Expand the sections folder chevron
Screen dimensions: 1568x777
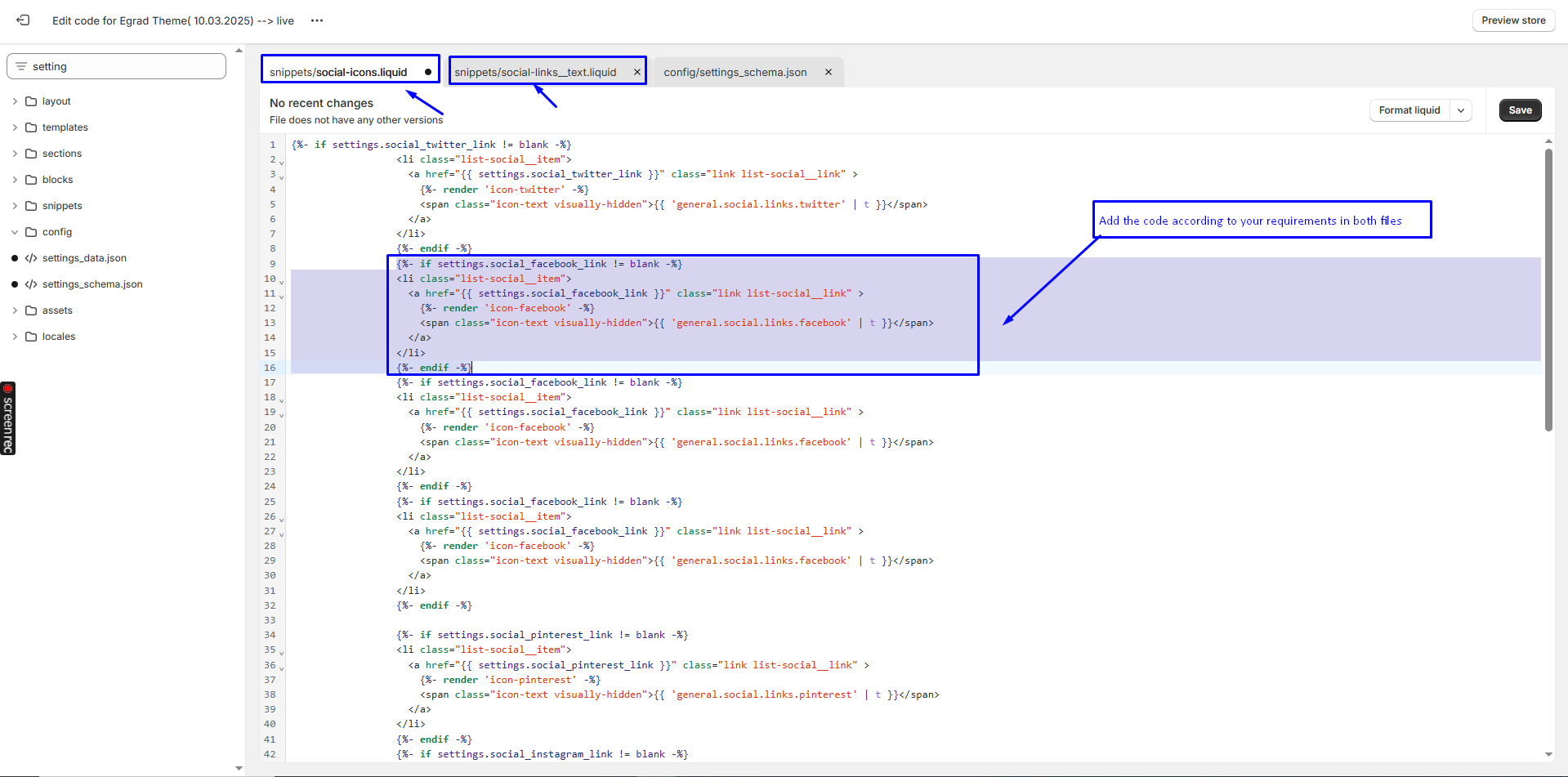click(x=15, y=154)
